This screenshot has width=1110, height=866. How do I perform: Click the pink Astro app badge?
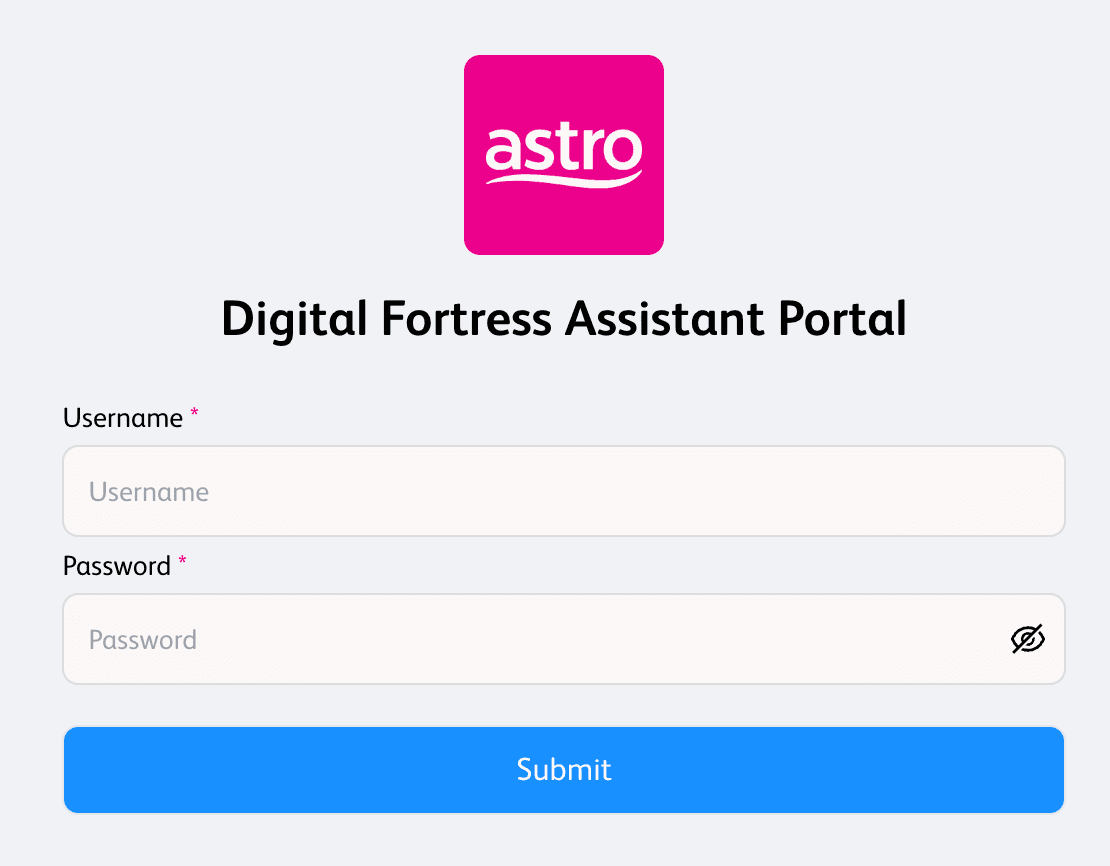coord(563,154)
